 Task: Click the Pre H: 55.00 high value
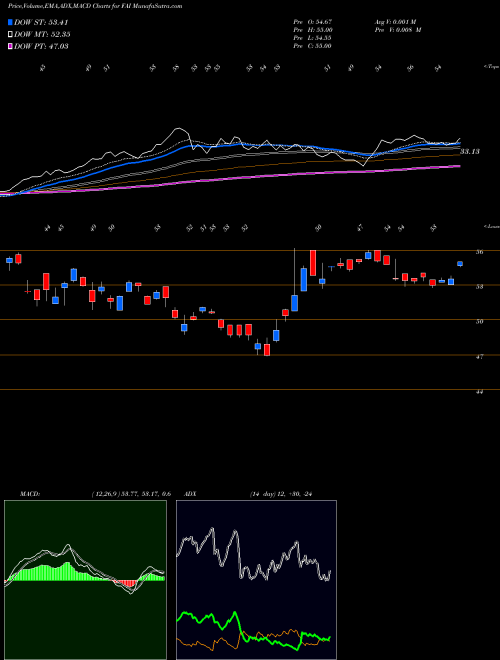(313, 30)
